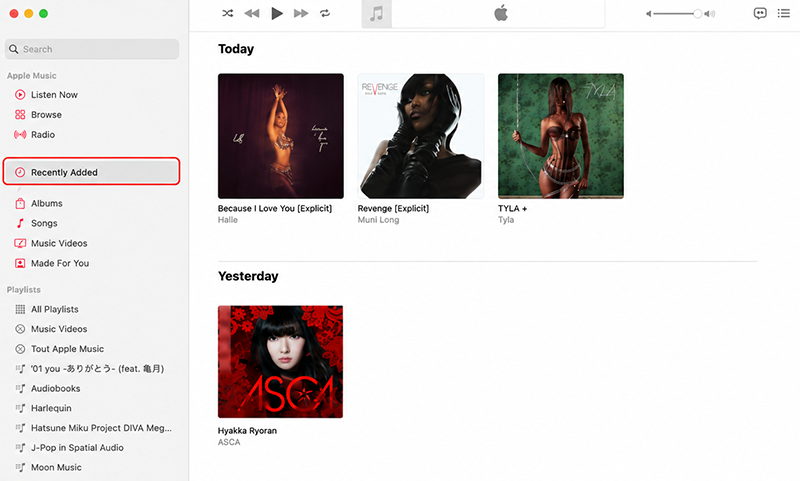This screenshot has width=800, height=481.
Task: Click the Albums sidebar icon
Action: pyautogui.click(x=20, y=203)
